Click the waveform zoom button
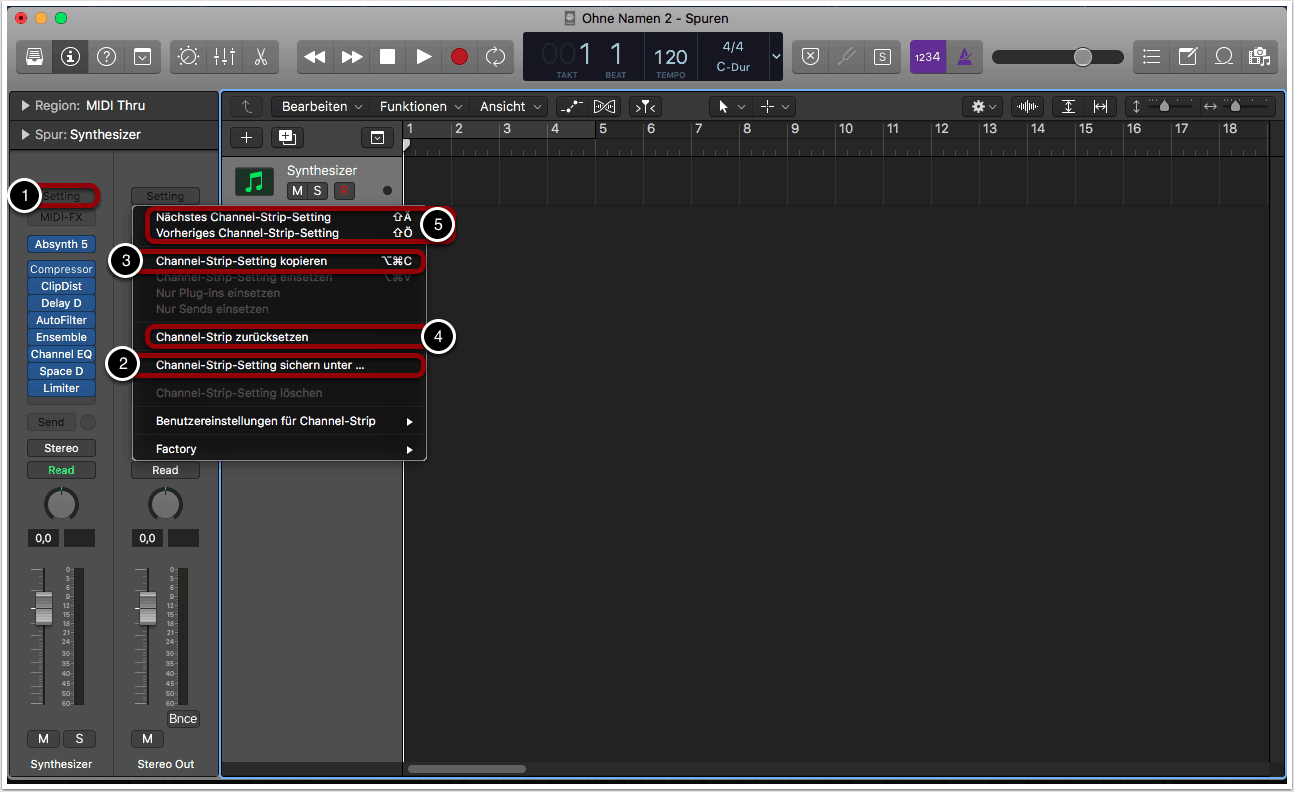This screenshot has height=792, width=1294. point(1026,106)
